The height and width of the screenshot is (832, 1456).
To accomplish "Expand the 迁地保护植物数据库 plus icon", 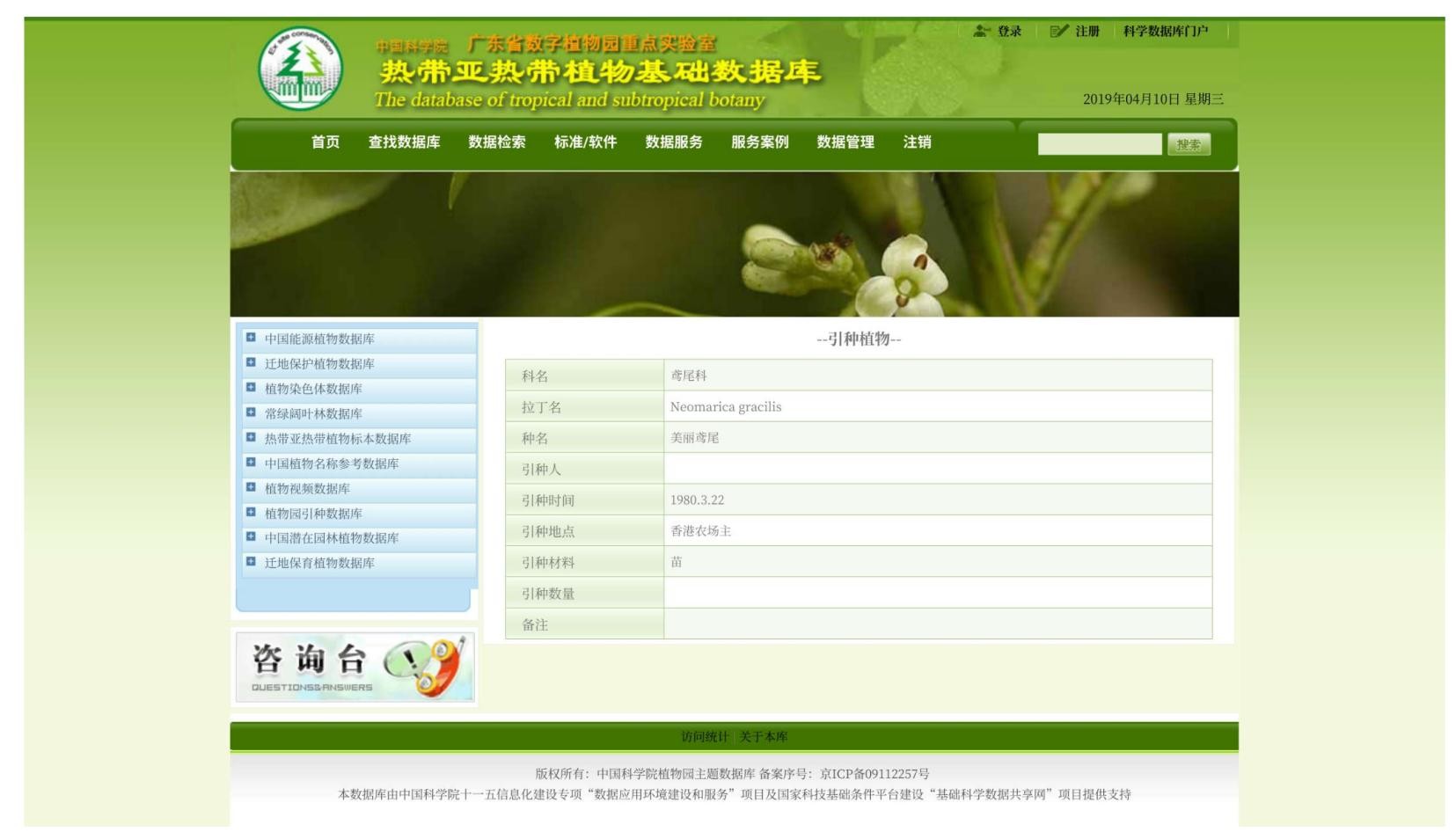I will 251,362.
